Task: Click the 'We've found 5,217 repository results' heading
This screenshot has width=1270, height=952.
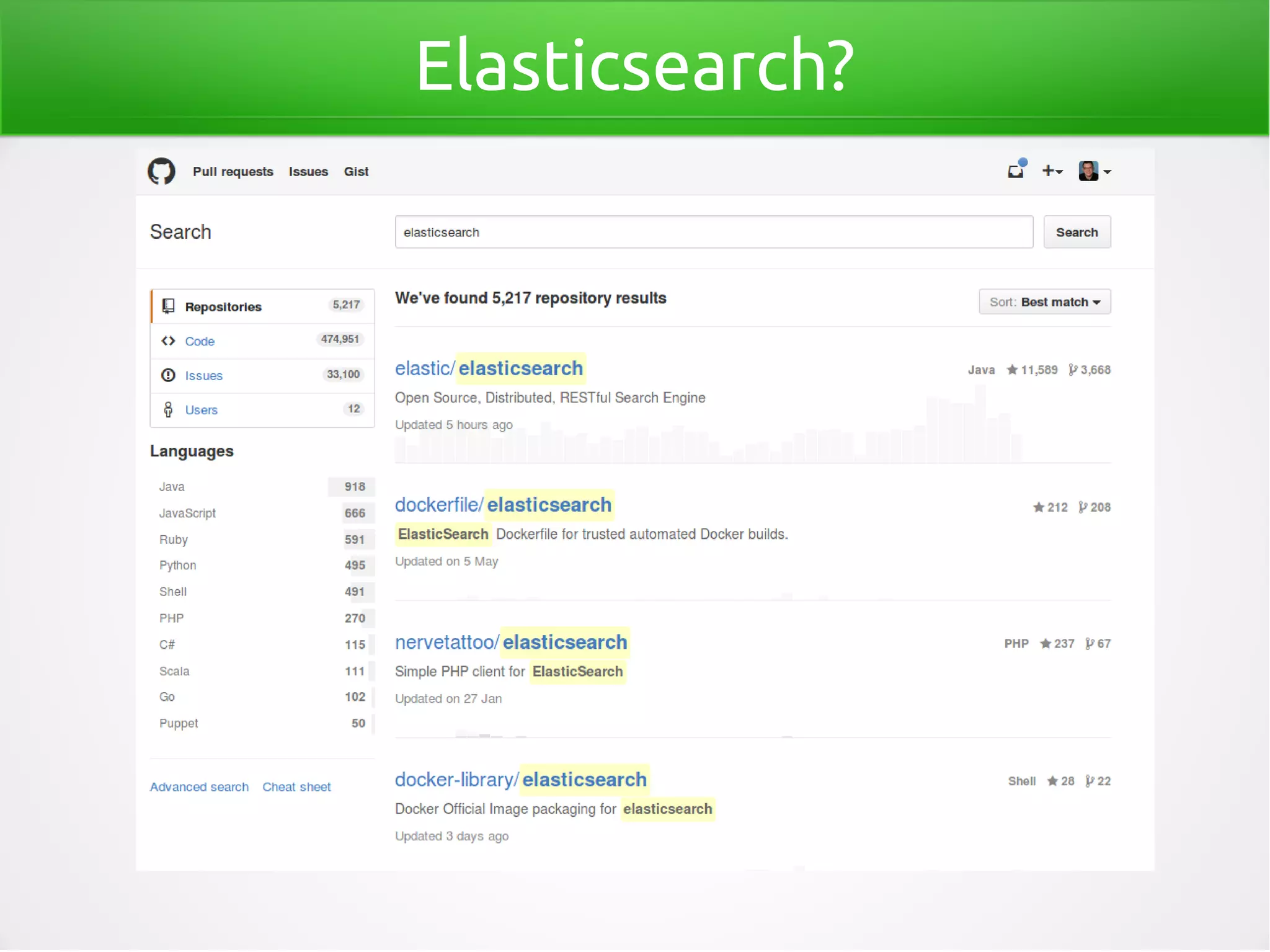Action: (531, 298)
